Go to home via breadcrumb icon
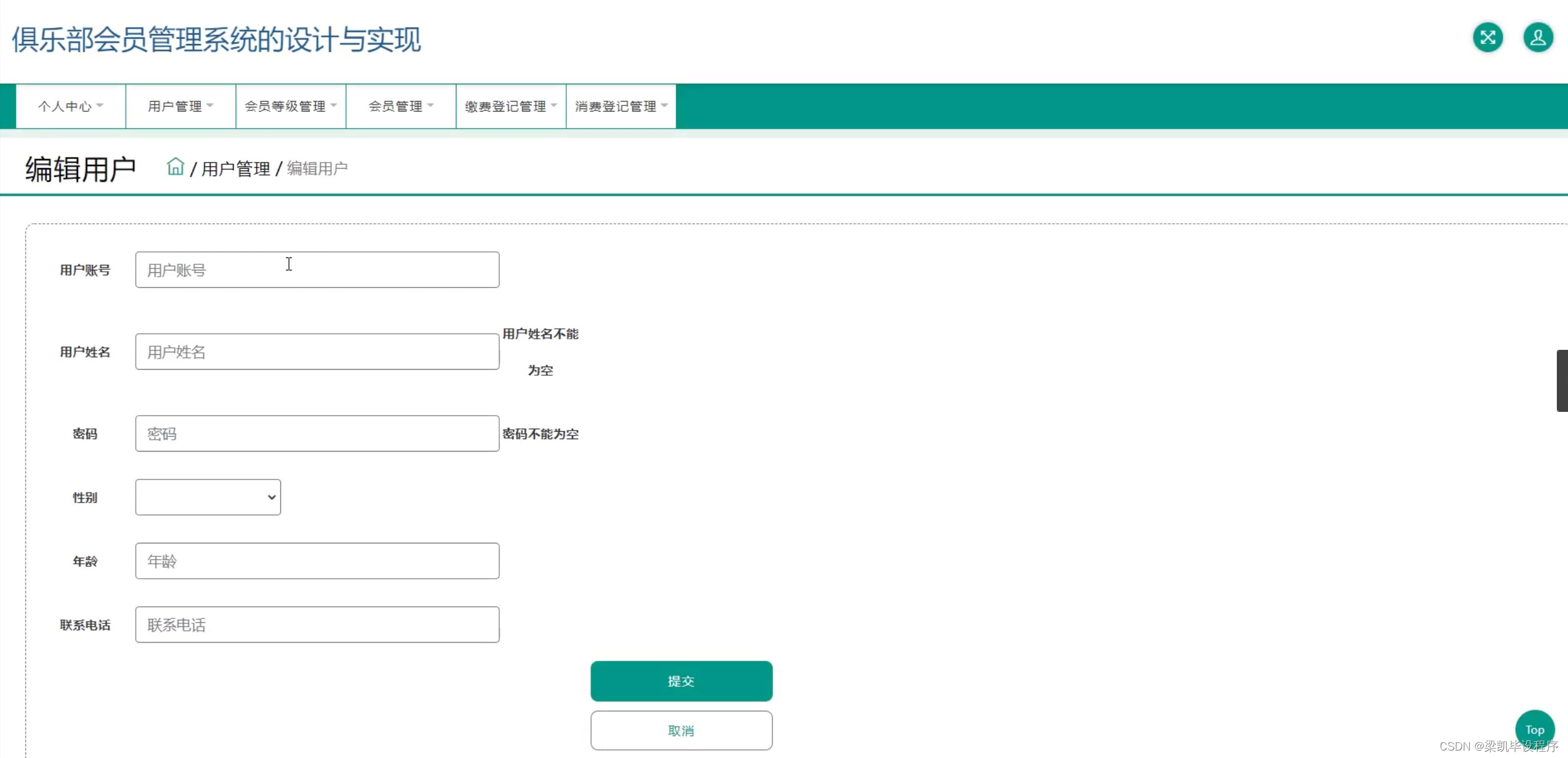 [x=176, y=167]
